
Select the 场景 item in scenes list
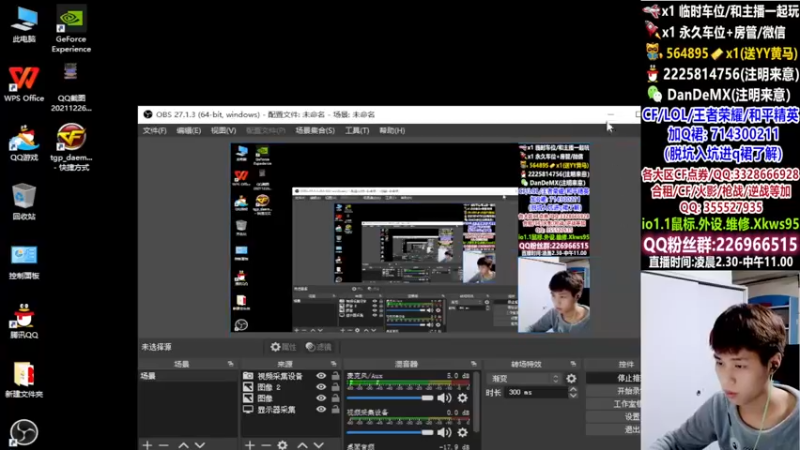188,376
